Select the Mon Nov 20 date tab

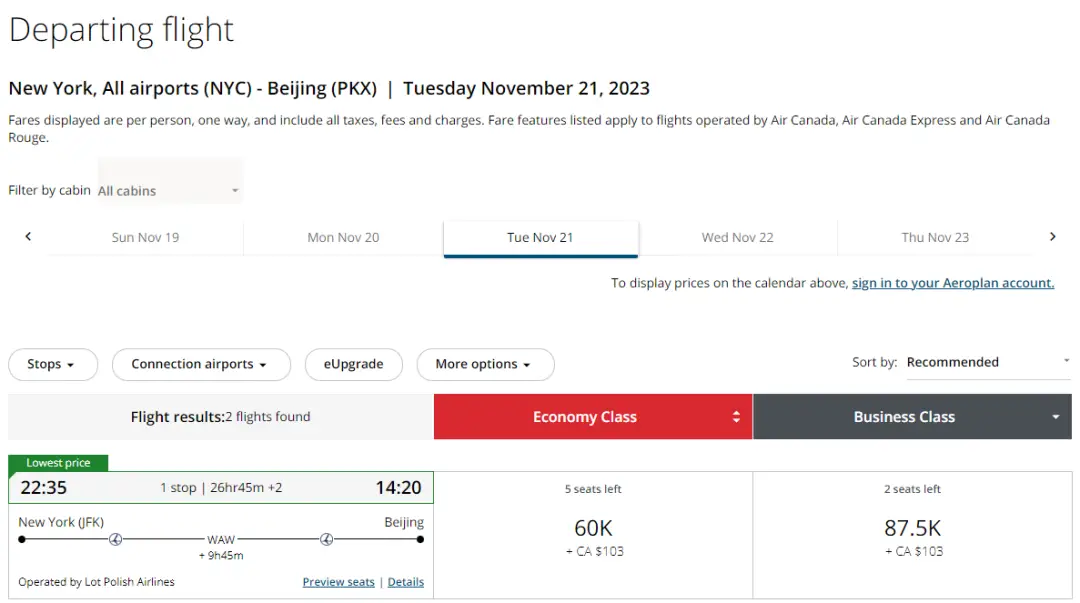tap(343, 238)
